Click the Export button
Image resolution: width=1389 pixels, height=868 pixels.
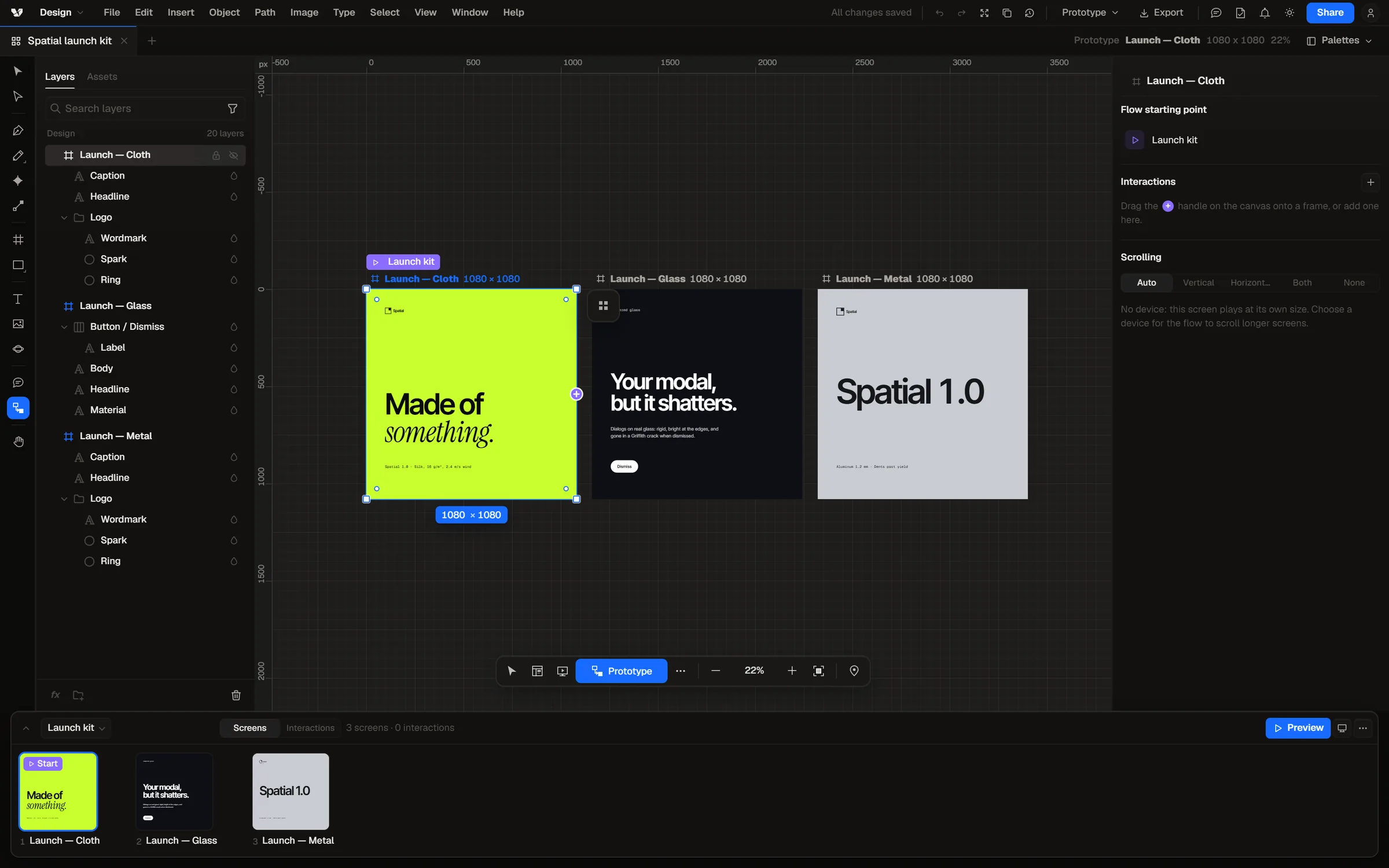point(1161,13)
